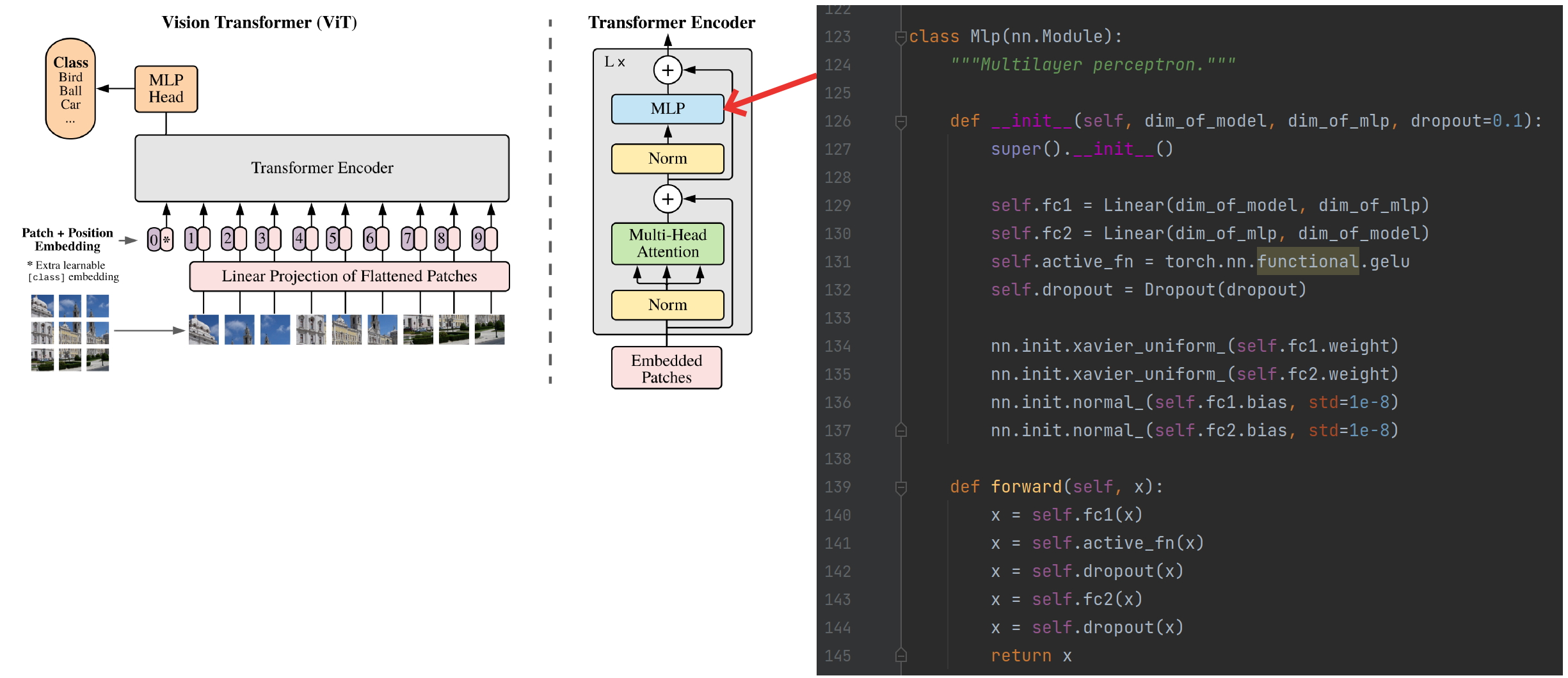The height and width of the screenshot is (678, 1568).
Task: Click the Embedded Patches box
Action: [666, 368]
